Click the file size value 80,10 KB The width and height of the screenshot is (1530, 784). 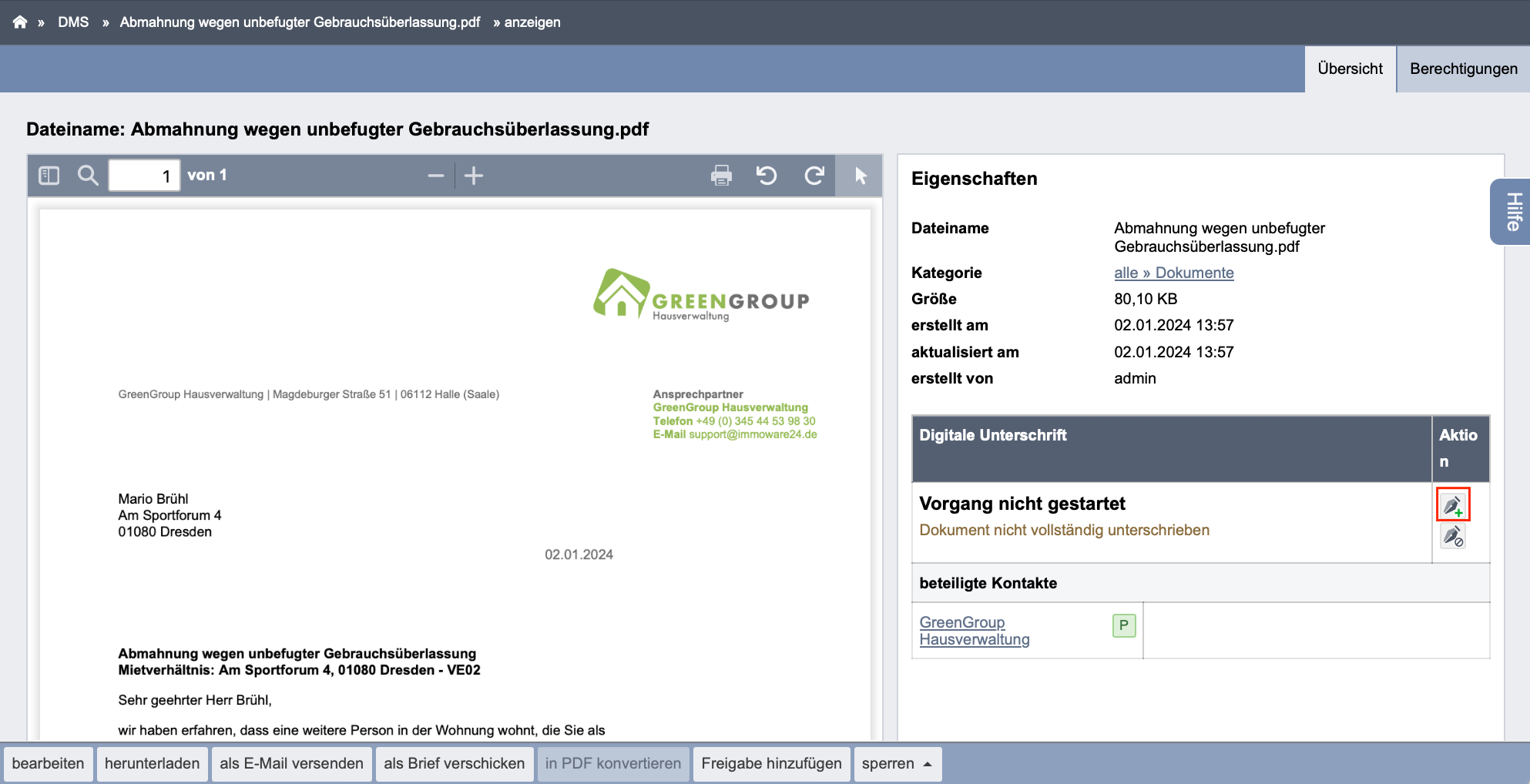[1146, 299]
